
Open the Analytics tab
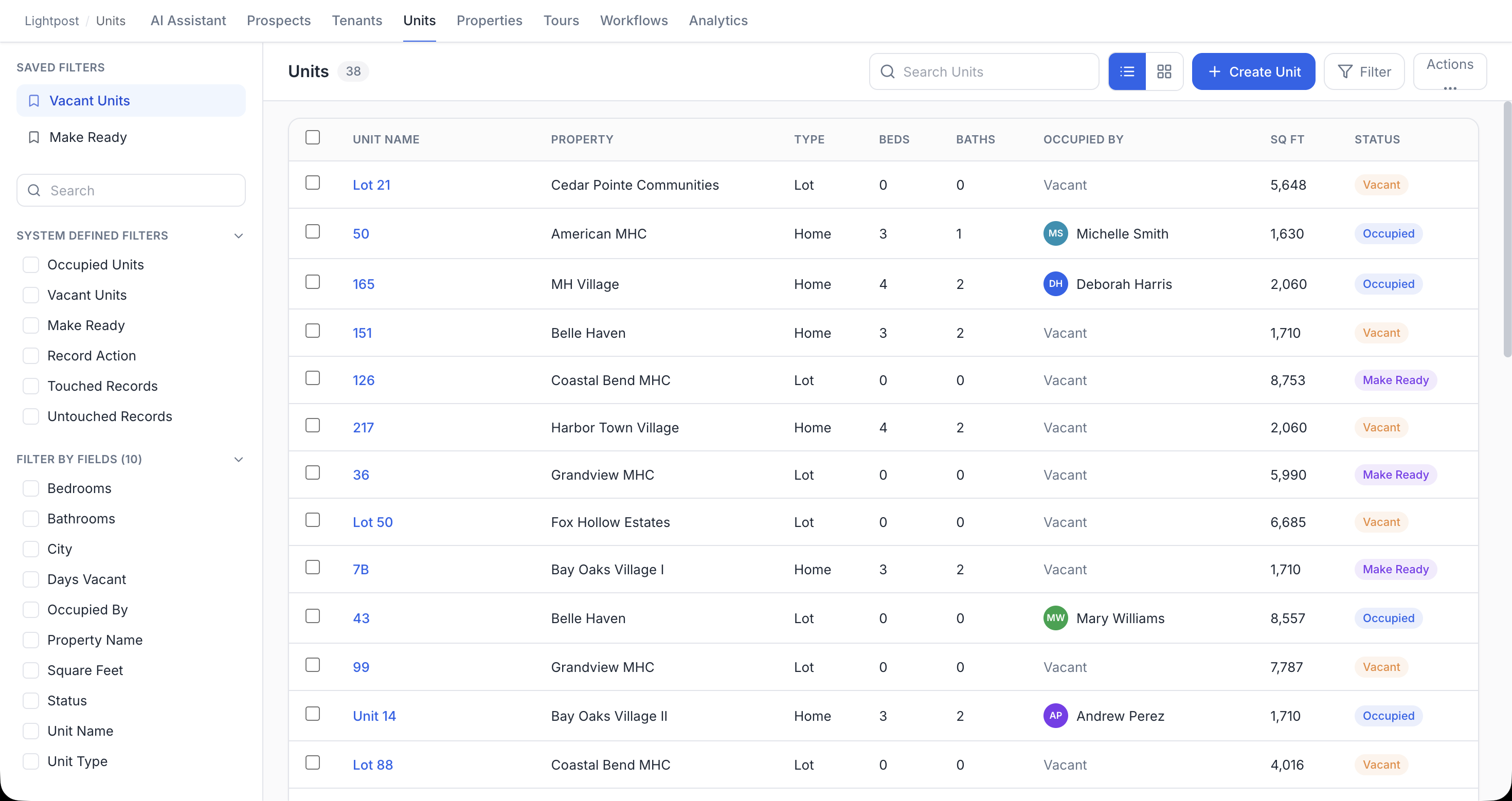718,21
